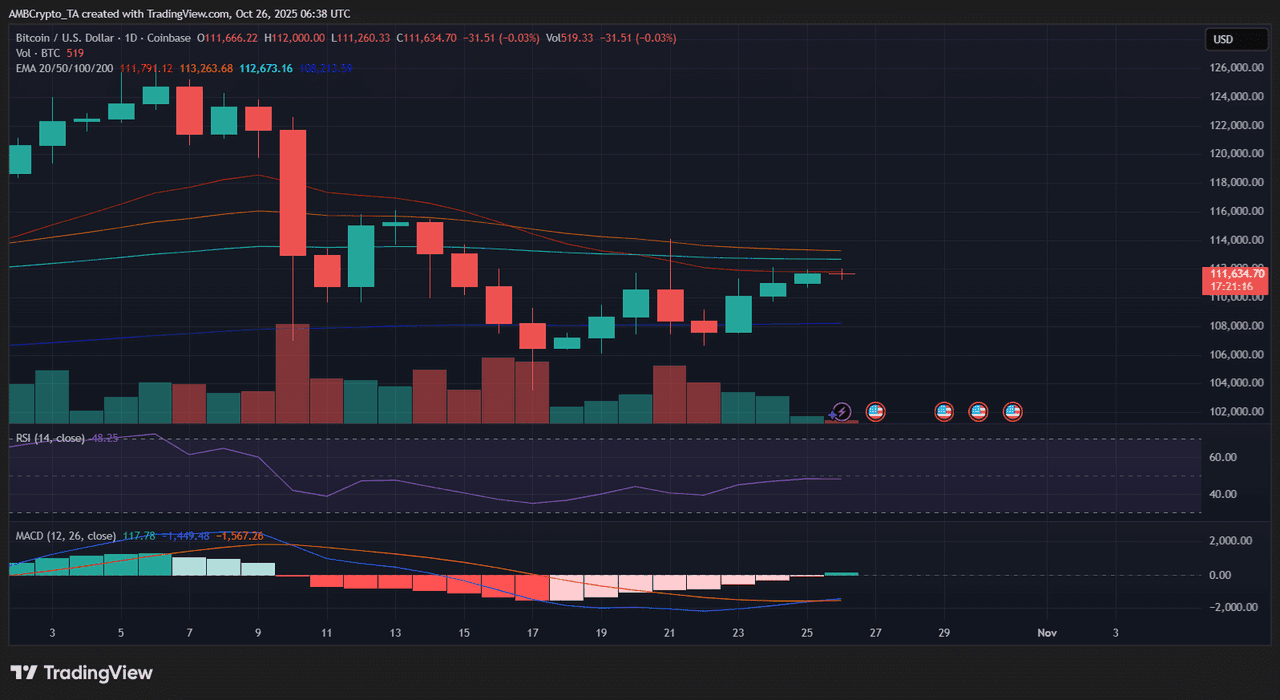Image resolution: width=1280 pixels, height=700 pixels.
Task: Open the US flag event marker below Oct 29
Action: pos(944,411)
